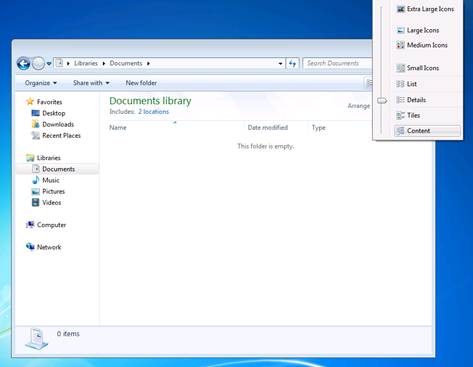Image resolution: width=473 pixels, height=367 pixels.
Task: Open the 2 locations link
Action: pos(154,112)
